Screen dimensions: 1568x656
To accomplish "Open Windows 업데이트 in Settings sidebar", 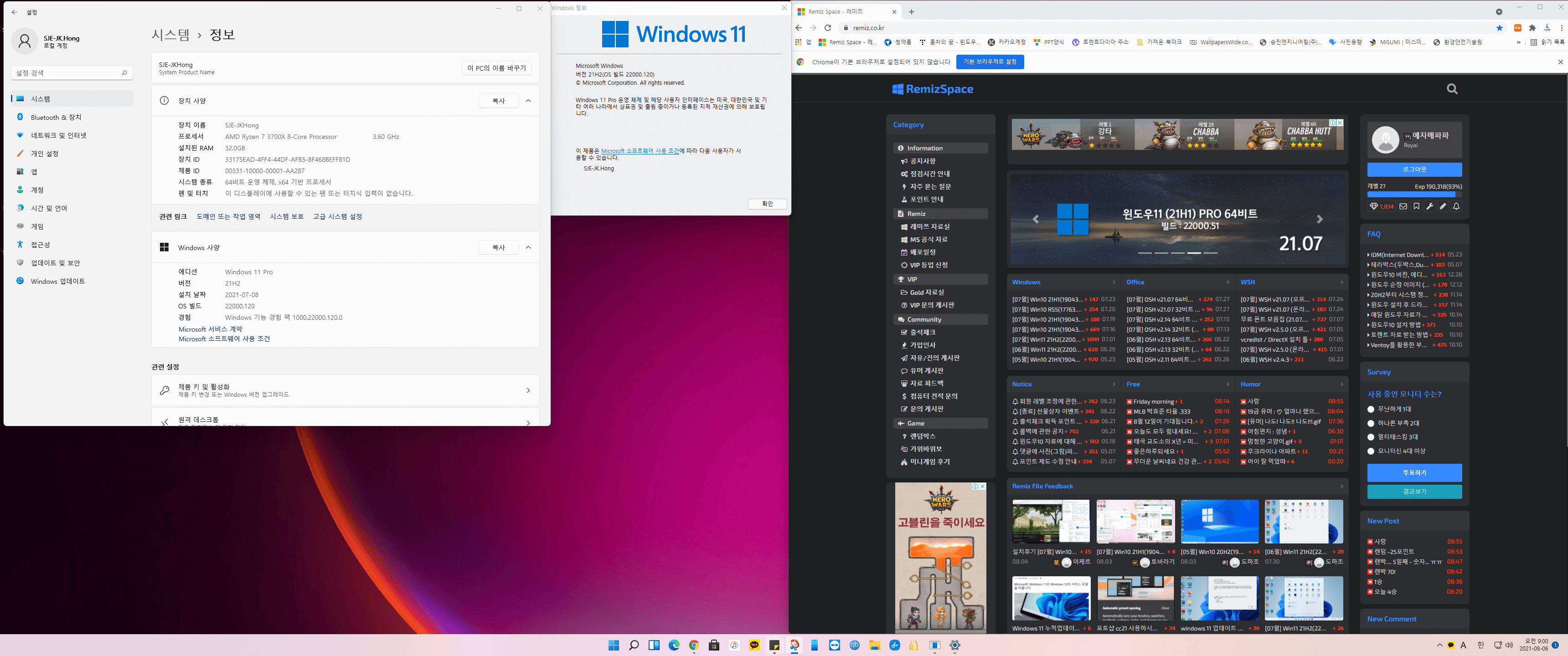I will tap(72, 281).
